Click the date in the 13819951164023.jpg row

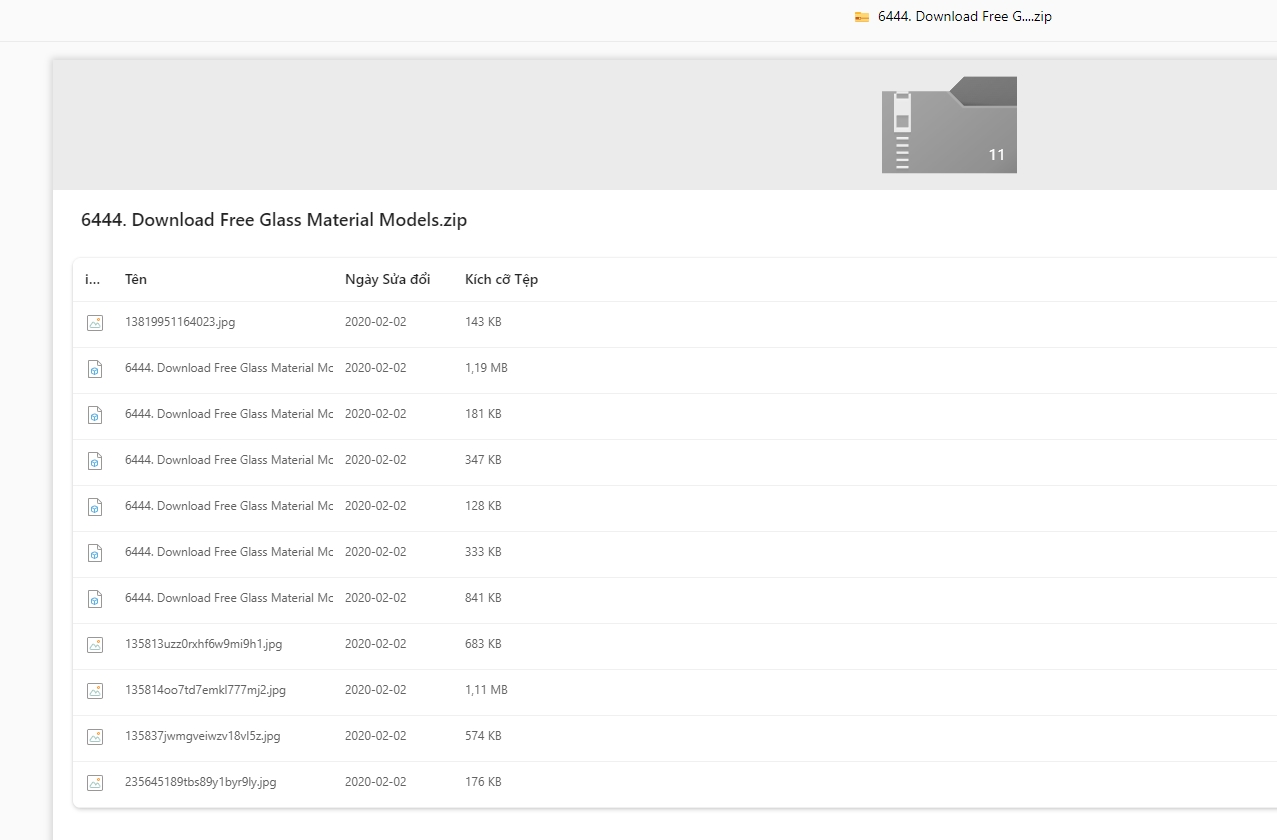click(x=376, y=322)
